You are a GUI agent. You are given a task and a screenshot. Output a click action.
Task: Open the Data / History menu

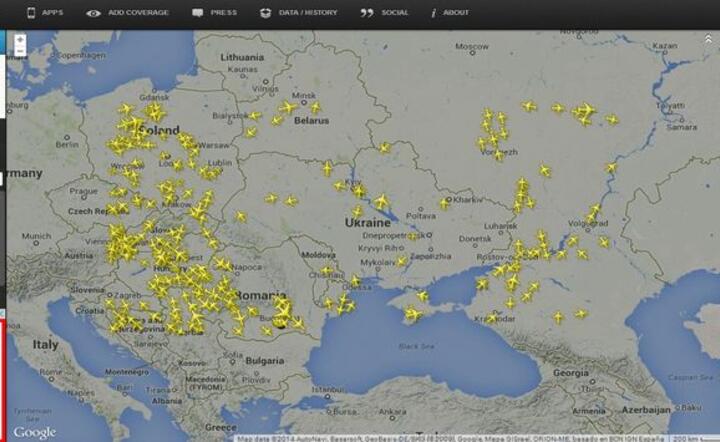[298, 12]
